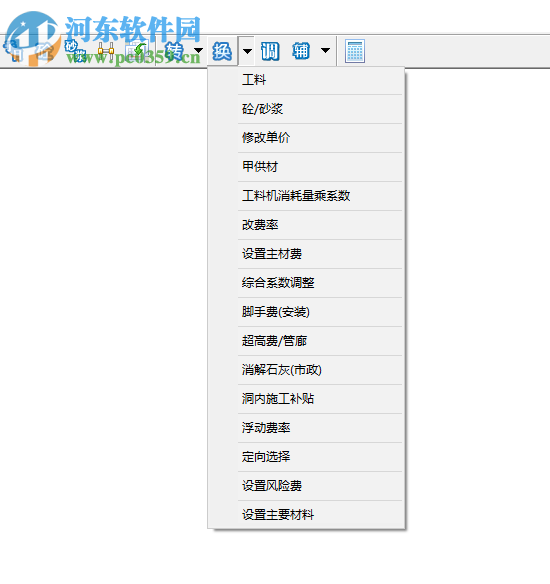Select 设置主材费 menu item
The image size is (550, 584).
(306, 254)
